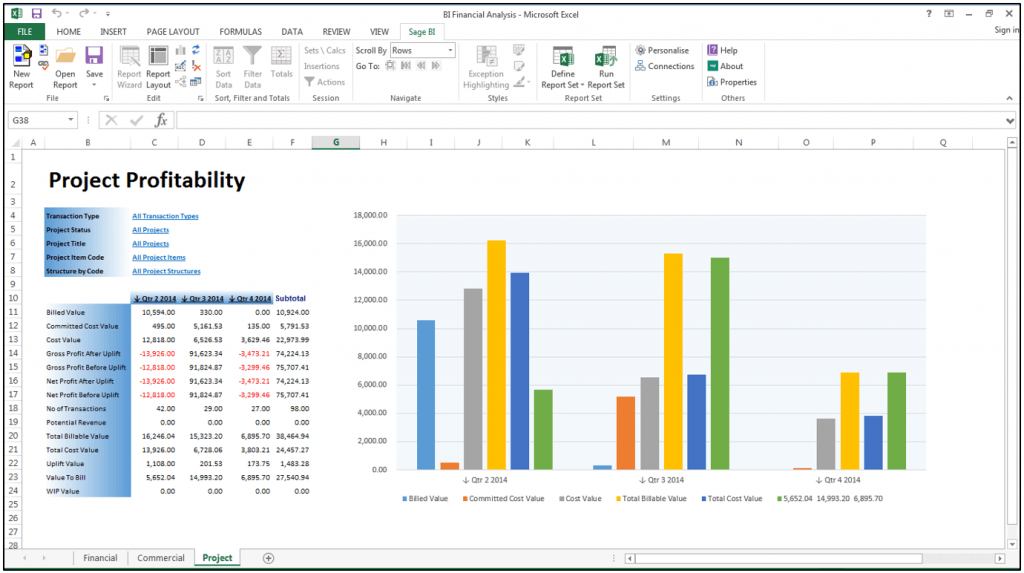Viewport: 1024px width, 573px height.
Task: Open customize quick access toolbar dropdown
Action: tap(108, 14)
